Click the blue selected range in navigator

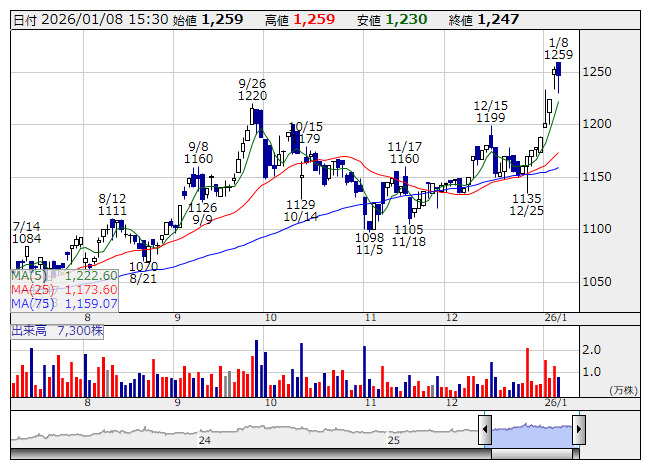[532, 435]
